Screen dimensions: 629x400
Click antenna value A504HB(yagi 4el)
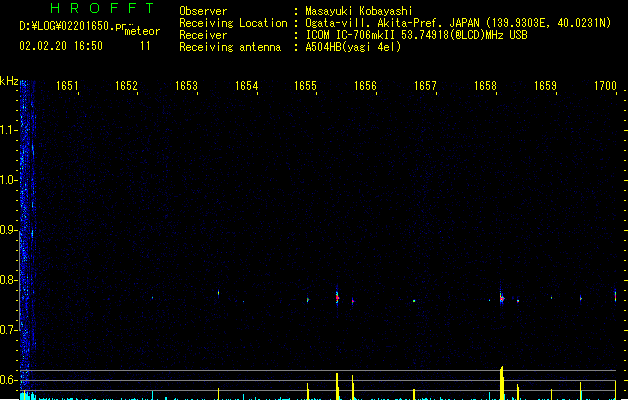(353, 47)
